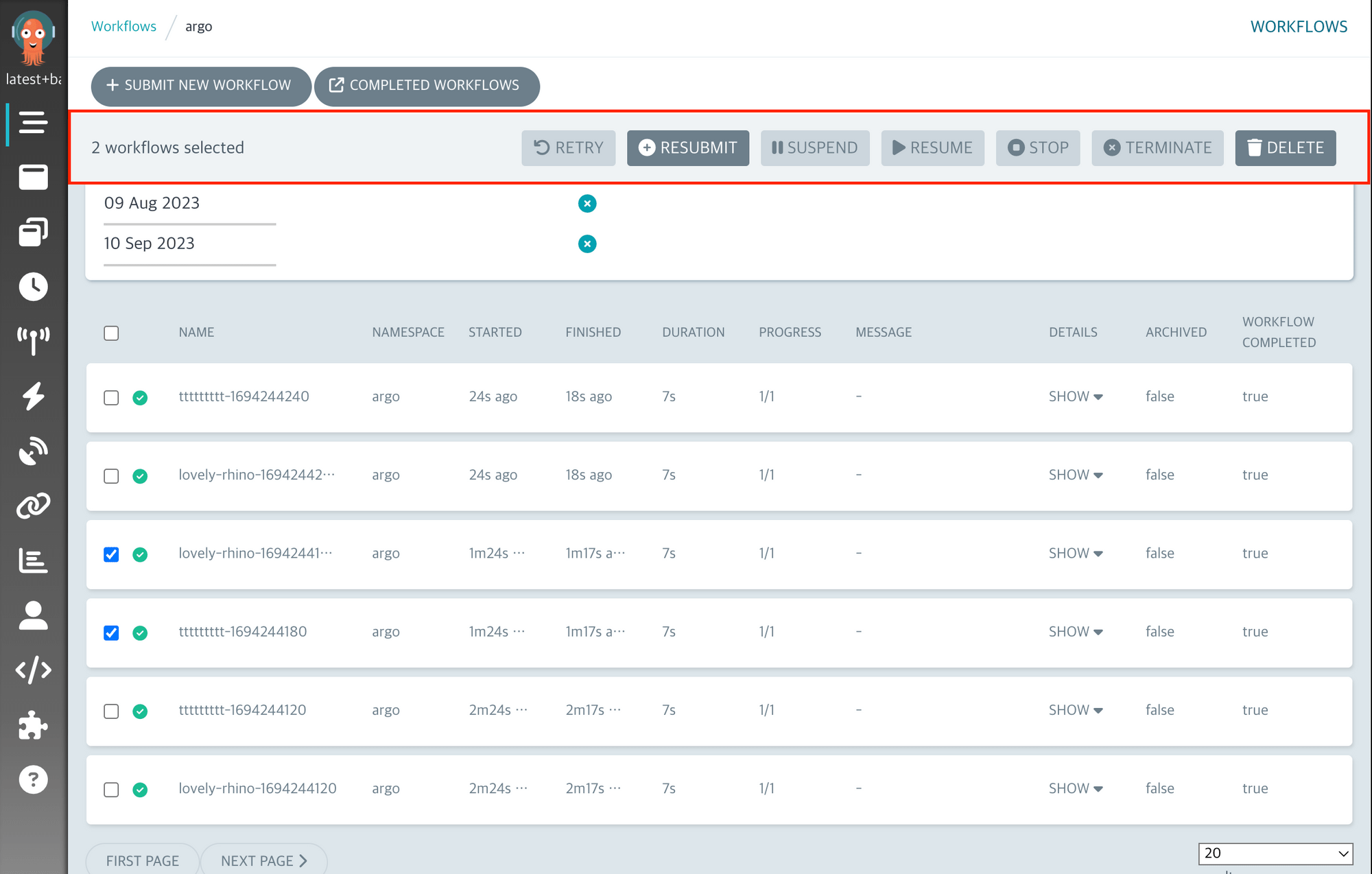The width and height of the screenshot is (1372, 874).
Task: Open Help question mark icon
Action: pos(33,780)
